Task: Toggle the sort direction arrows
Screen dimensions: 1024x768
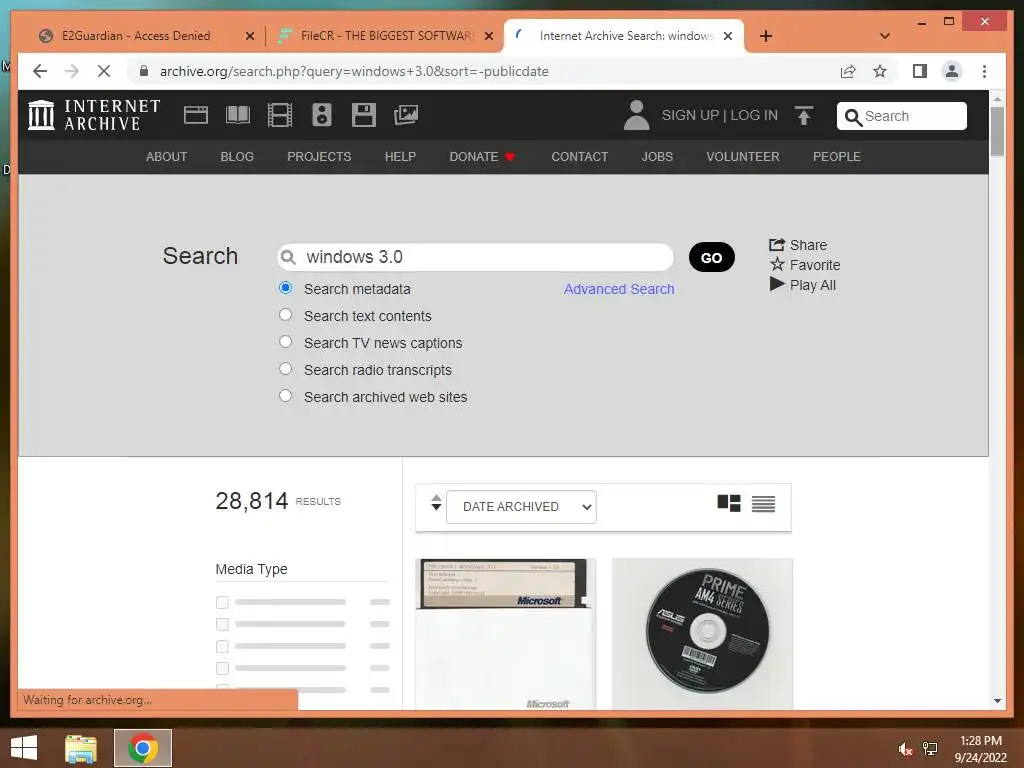Action: 436,503
